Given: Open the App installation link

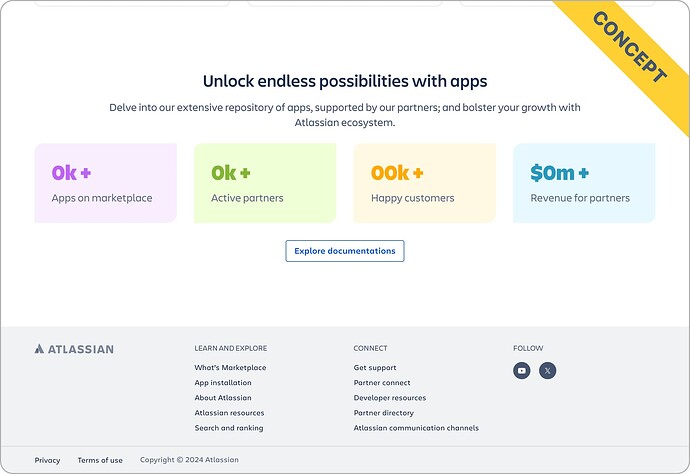Looking at the screenshot, I should (223, 382).
